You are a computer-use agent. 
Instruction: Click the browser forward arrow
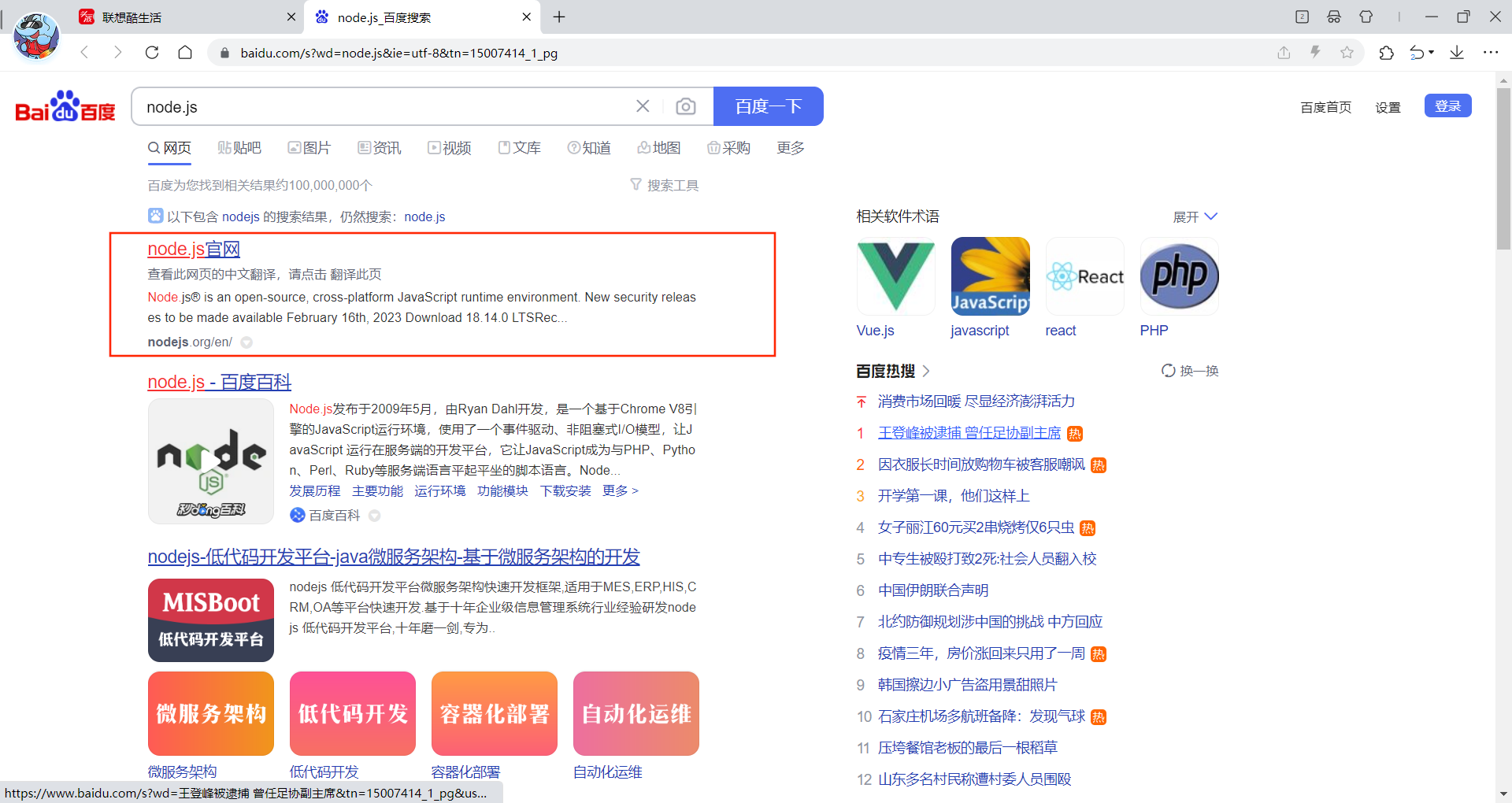pyautogui.click(x=118, y=53)
